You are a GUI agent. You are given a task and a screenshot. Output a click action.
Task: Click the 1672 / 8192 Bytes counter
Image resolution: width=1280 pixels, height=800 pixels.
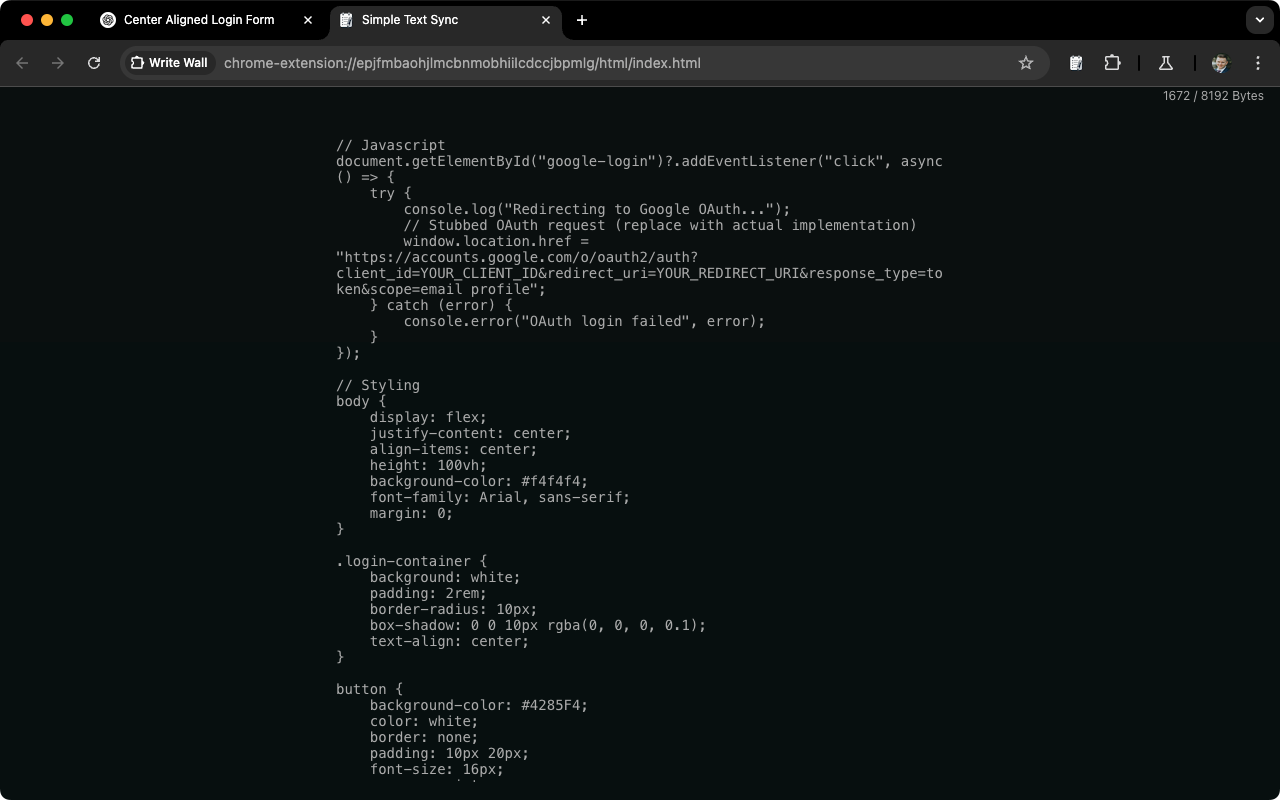pyautogui.click(x=1212, y=96)
